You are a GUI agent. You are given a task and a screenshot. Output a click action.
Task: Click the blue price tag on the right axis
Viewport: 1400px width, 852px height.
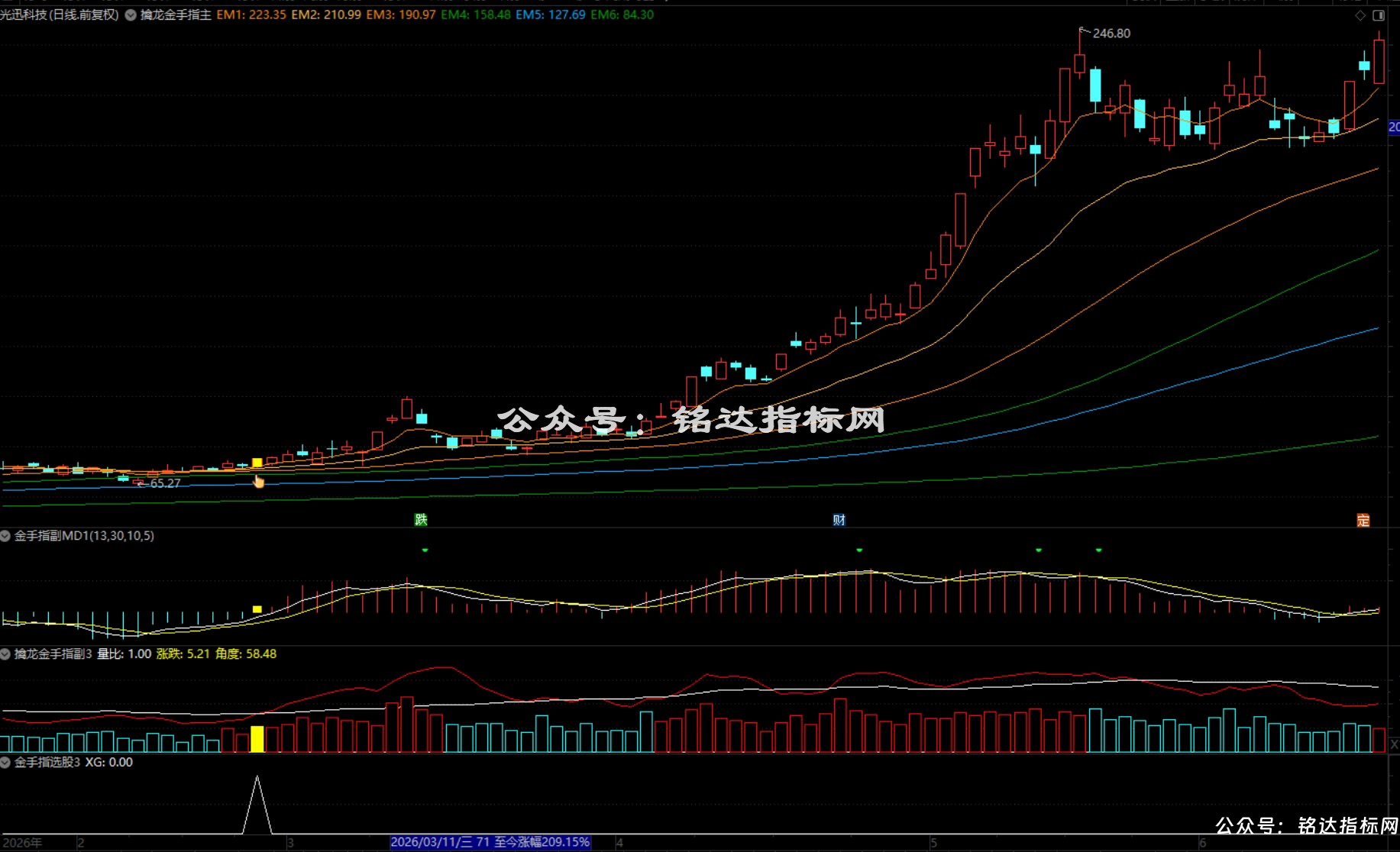pos(1394,127)
